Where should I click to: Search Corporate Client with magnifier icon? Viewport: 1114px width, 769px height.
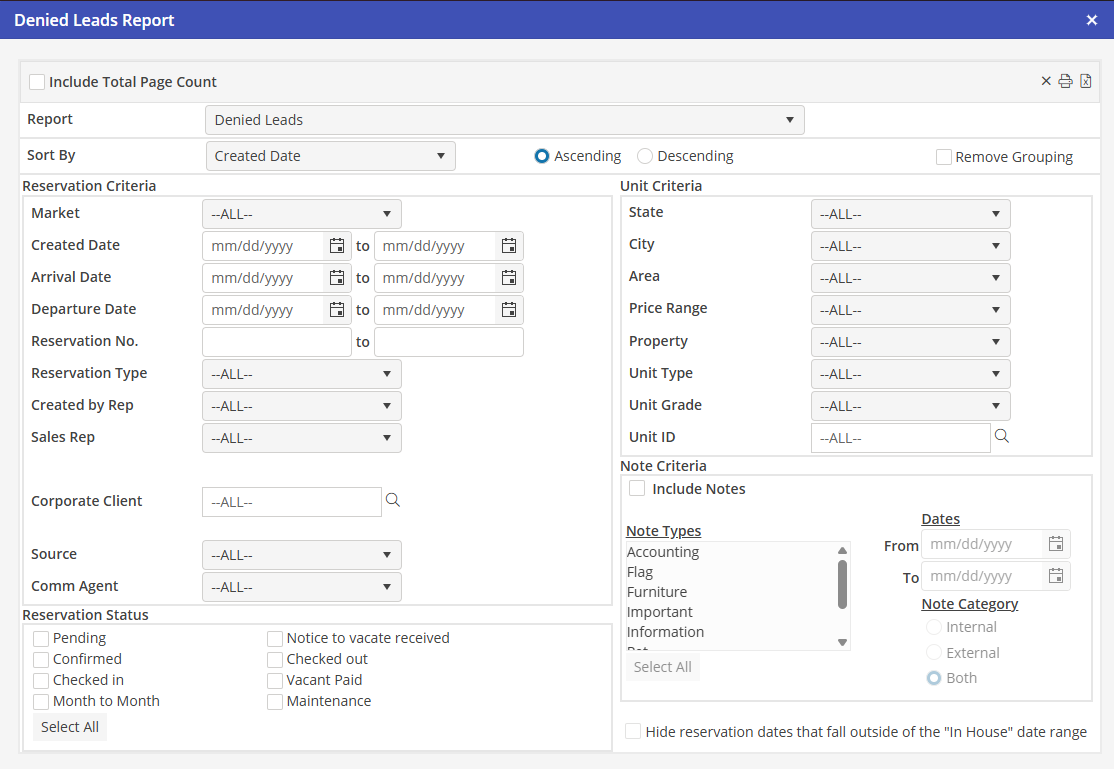tap(393, 500)
